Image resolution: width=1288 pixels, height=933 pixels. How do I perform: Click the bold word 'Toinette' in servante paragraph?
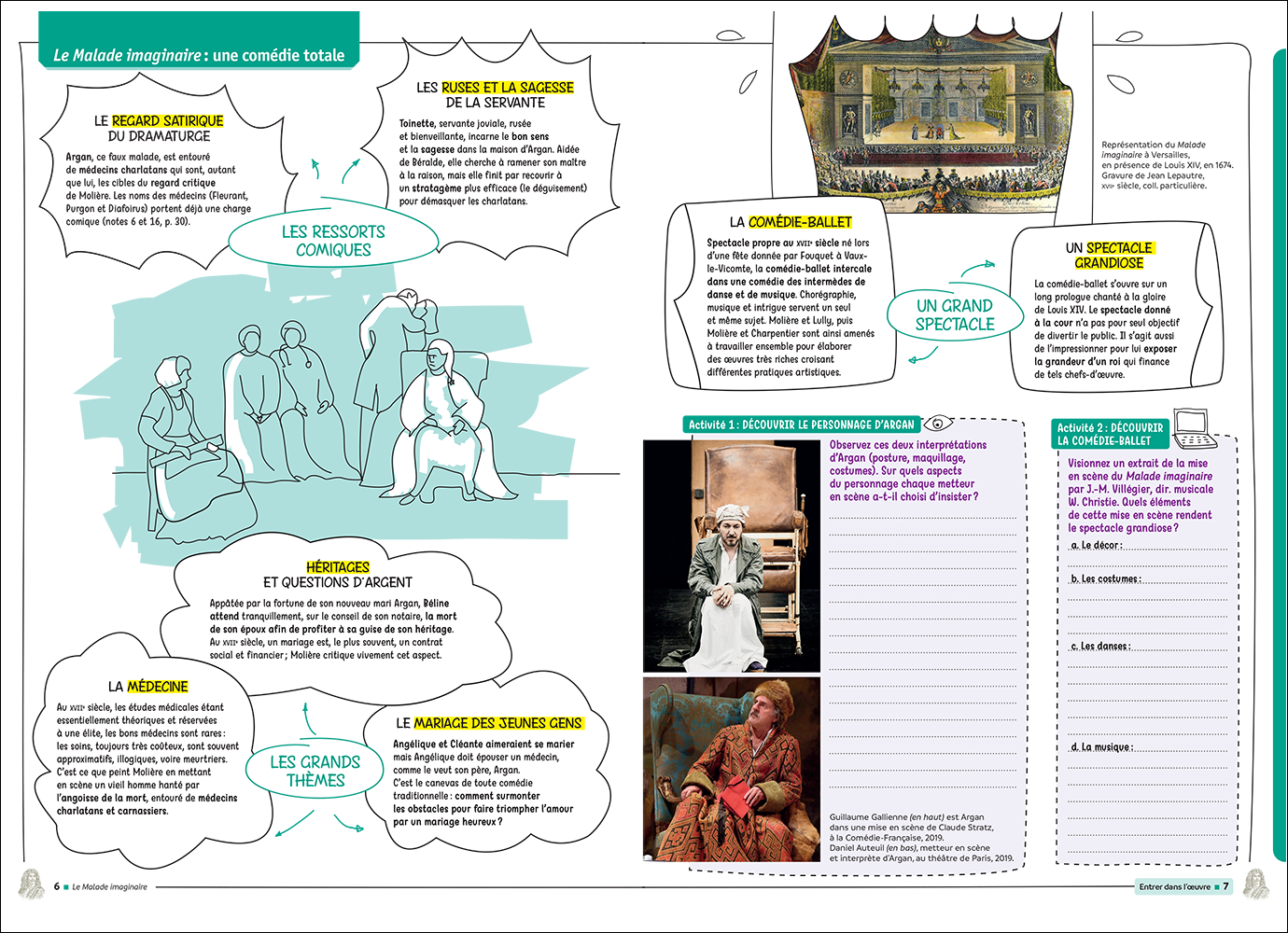tap(417, 123)
